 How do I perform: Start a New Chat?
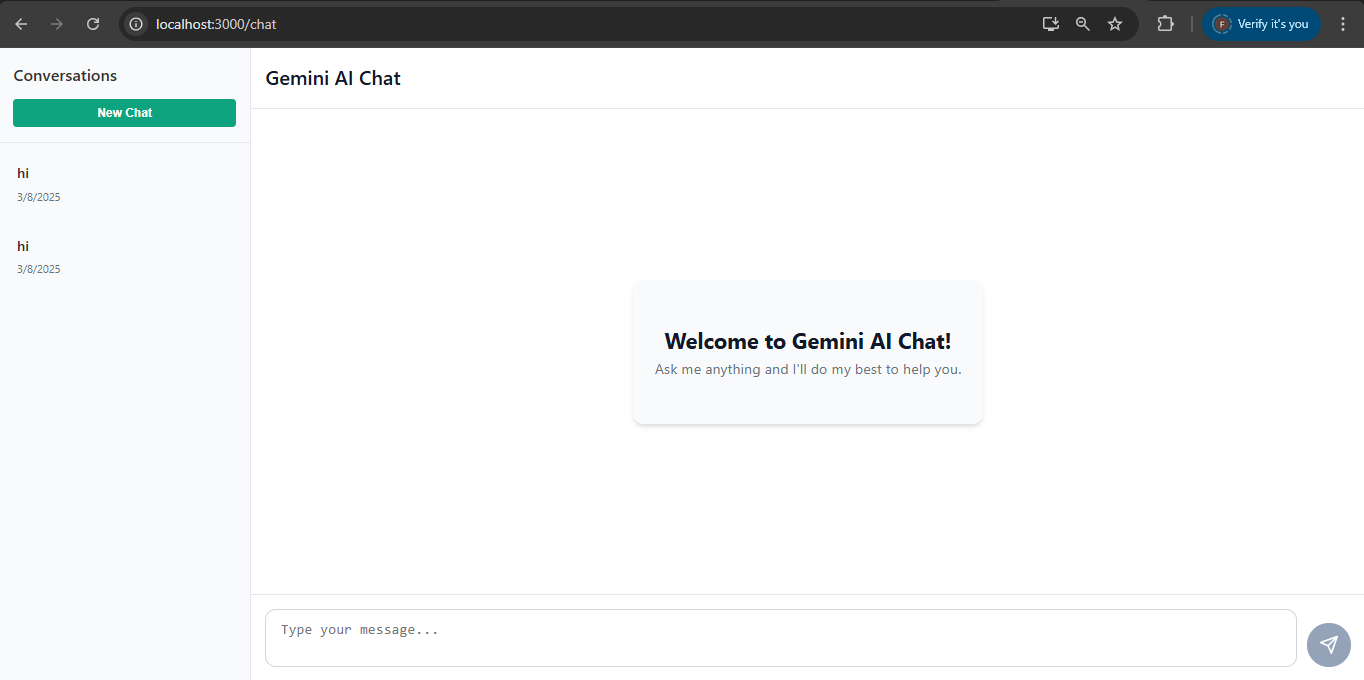click(x=124, y=113)
